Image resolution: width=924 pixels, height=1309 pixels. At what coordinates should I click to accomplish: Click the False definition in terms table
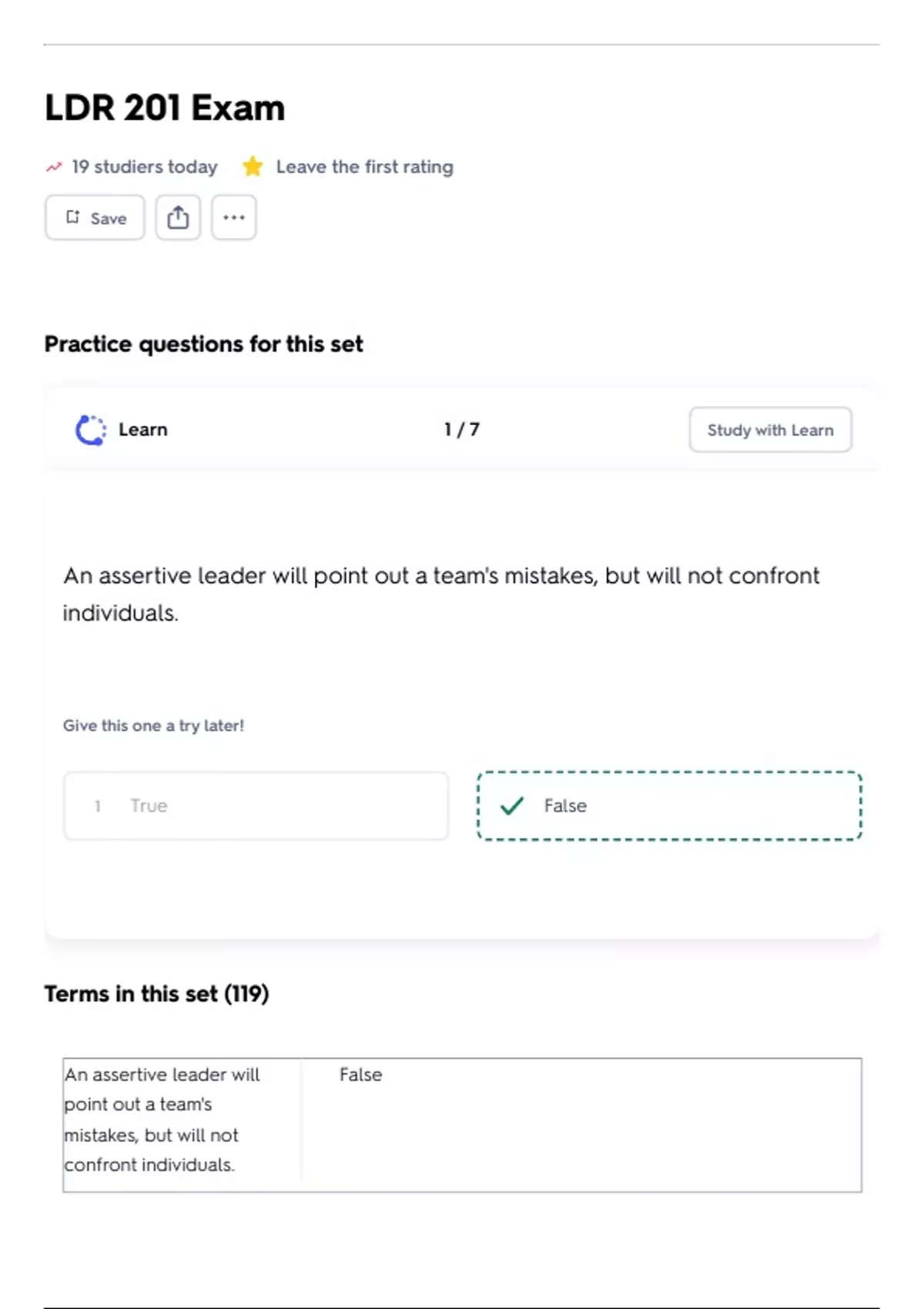pos(360,1074)
